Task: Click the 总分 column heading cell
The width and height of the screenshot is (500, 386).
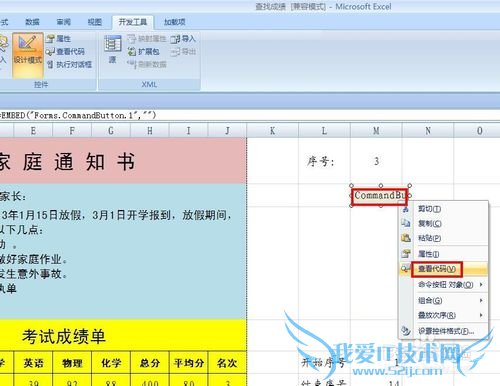Action: coord(150,363)
